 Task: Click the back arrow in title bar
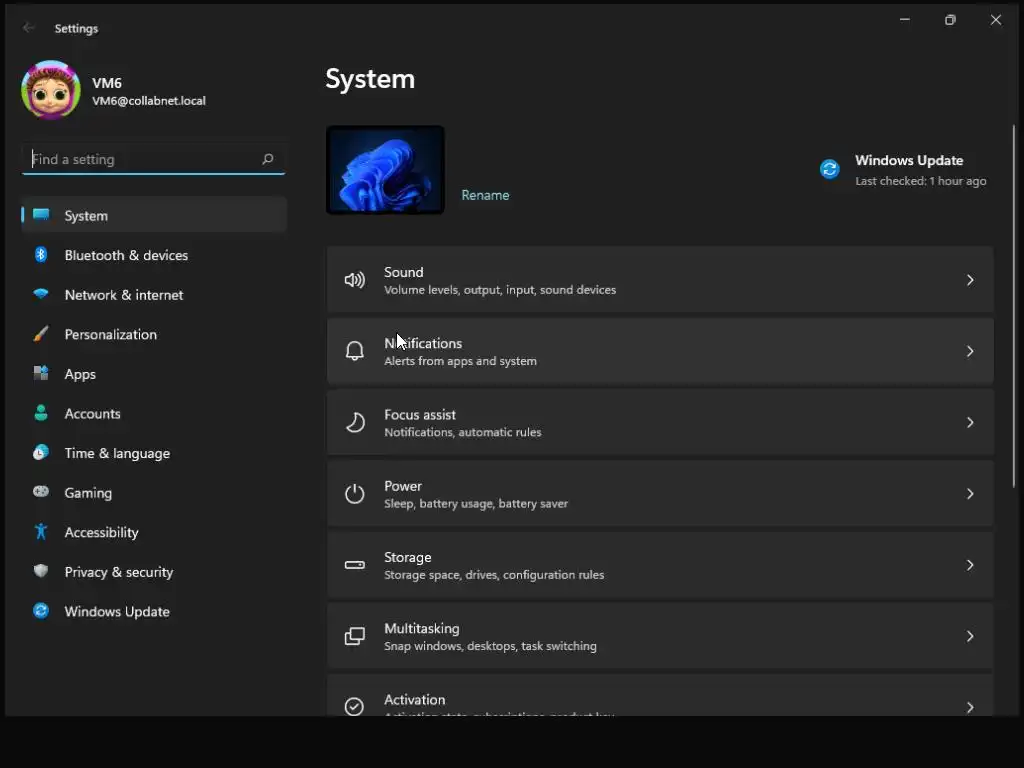pyautogui.click(x=29, y=28)
